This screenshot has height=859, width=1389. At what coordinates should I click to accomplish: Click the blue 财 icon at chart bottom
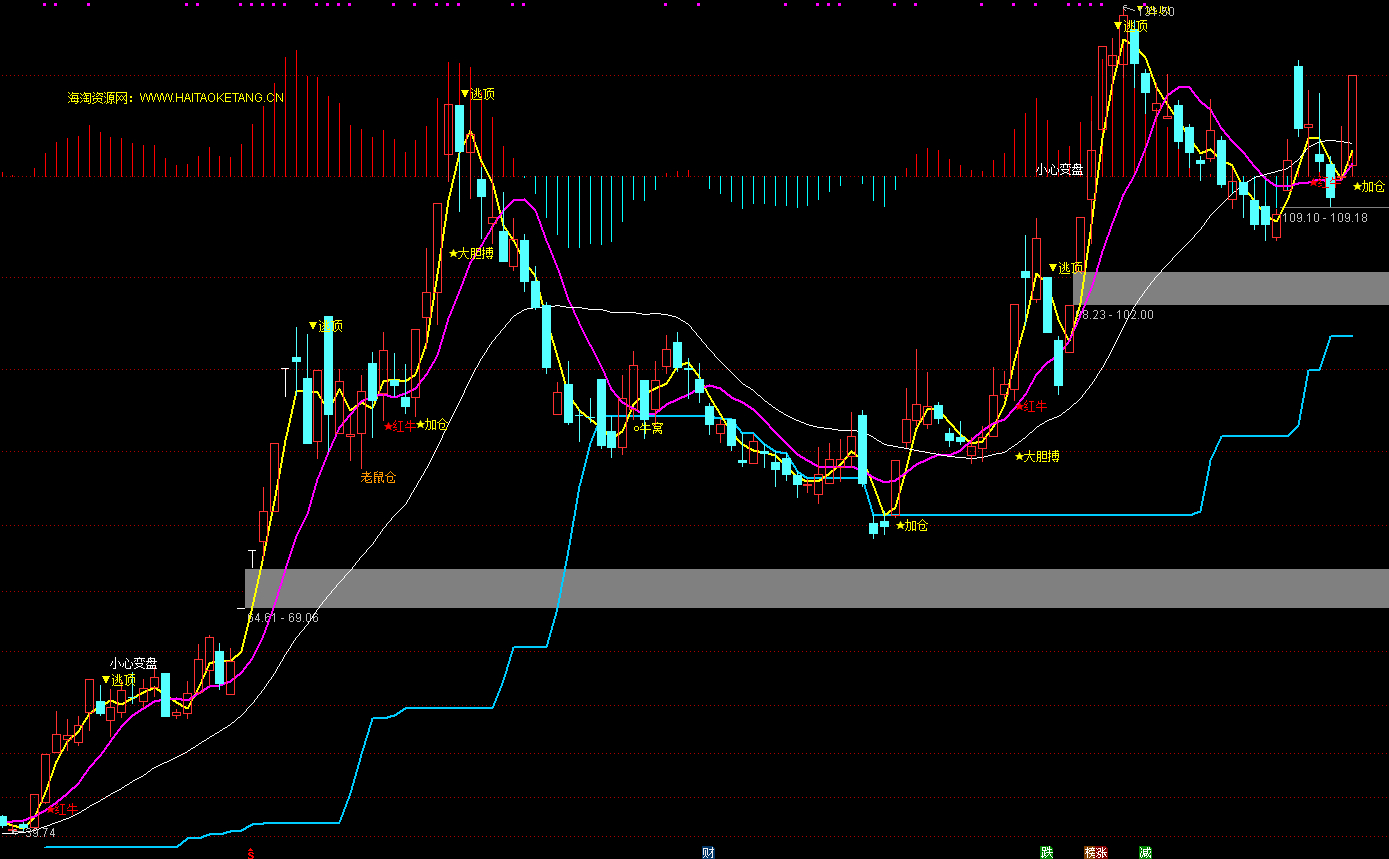pos(708,853)
